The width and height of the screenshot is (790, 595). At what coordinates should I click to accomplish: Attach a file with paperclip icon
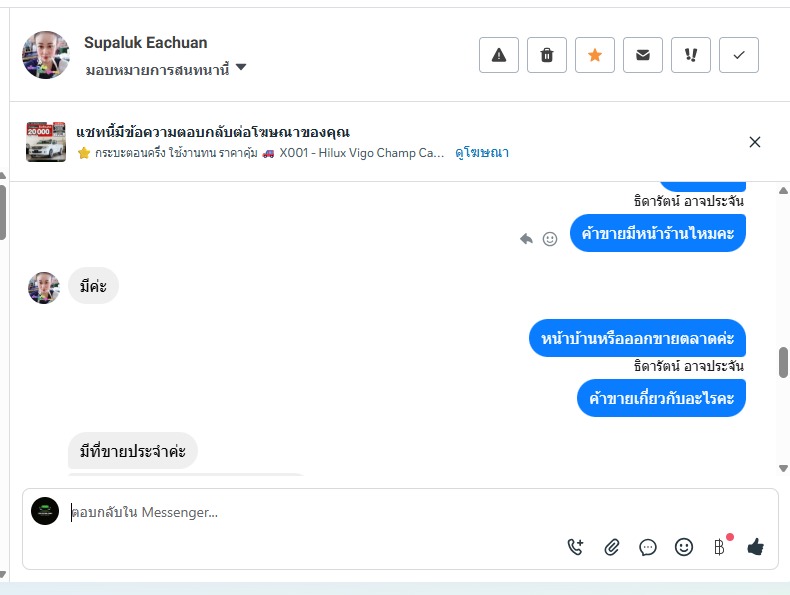tap(612, 547)
